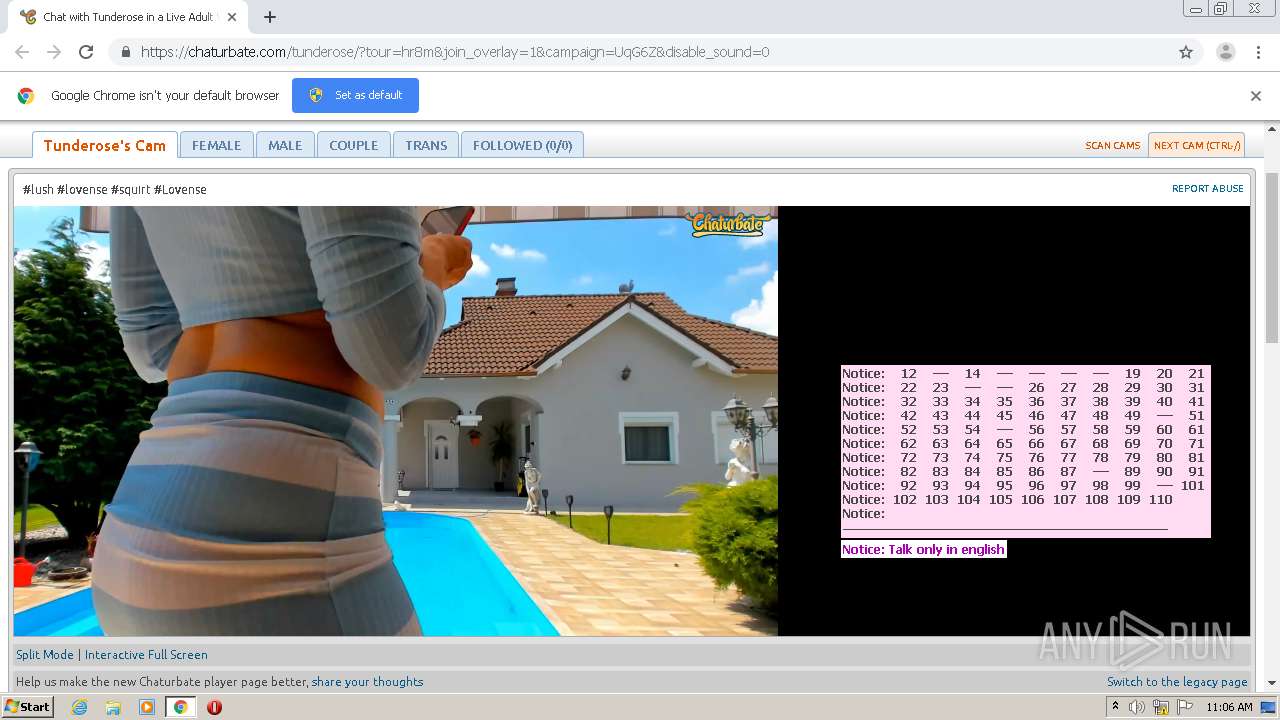This screenshot has height=720, width=1280.
Task: Click the Interactive Full Screen link
Action: coord(146,654)
